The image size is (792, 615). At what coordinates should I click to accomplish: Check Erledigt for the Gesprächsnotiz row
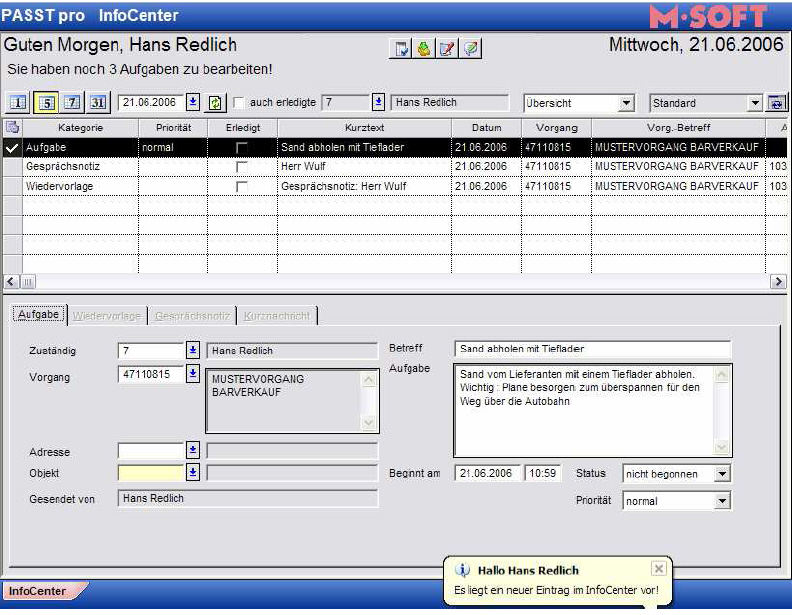[242, 167]
